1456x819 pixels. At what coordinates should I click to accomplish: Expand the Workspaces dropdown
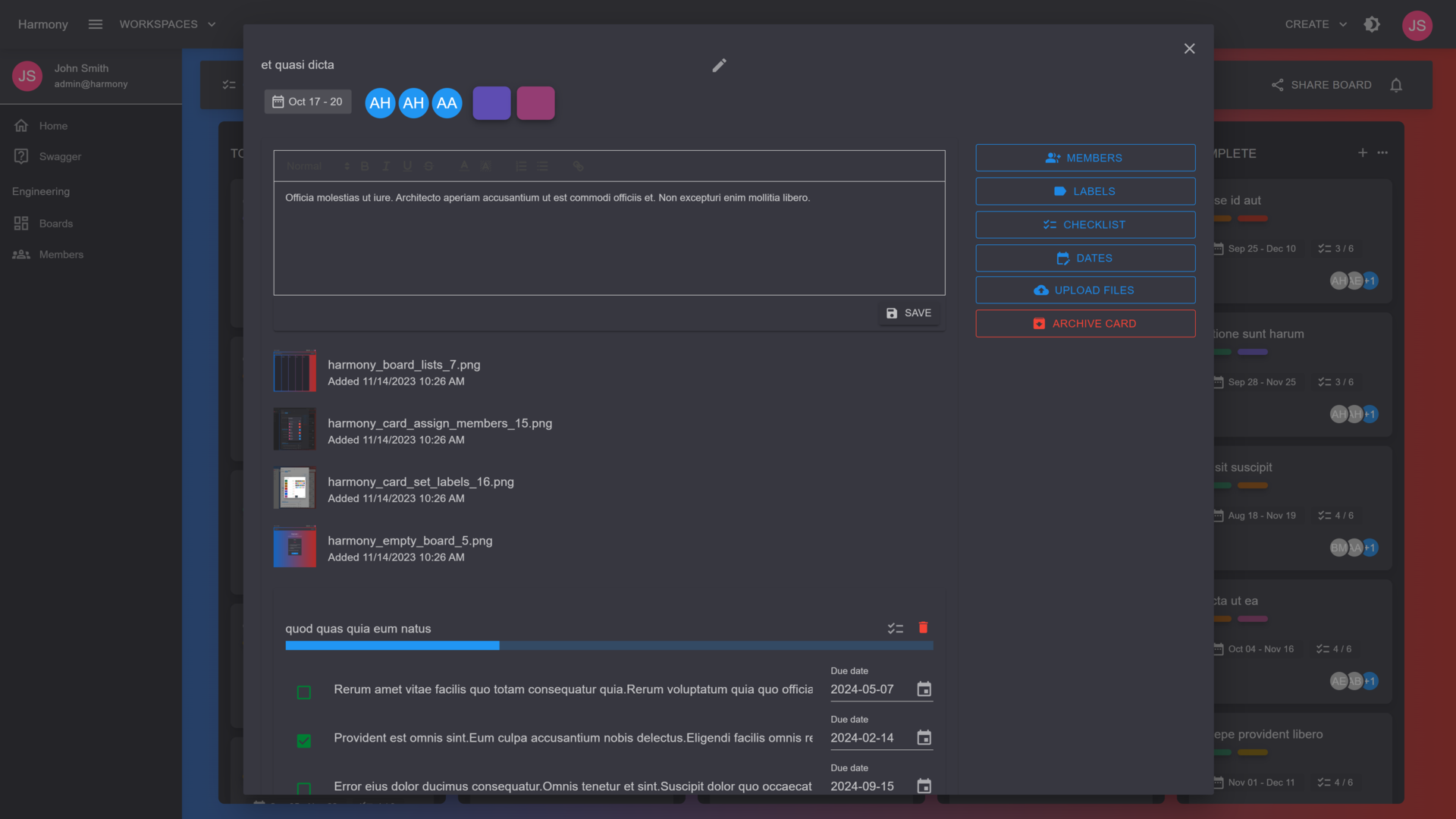click(168, 24)
